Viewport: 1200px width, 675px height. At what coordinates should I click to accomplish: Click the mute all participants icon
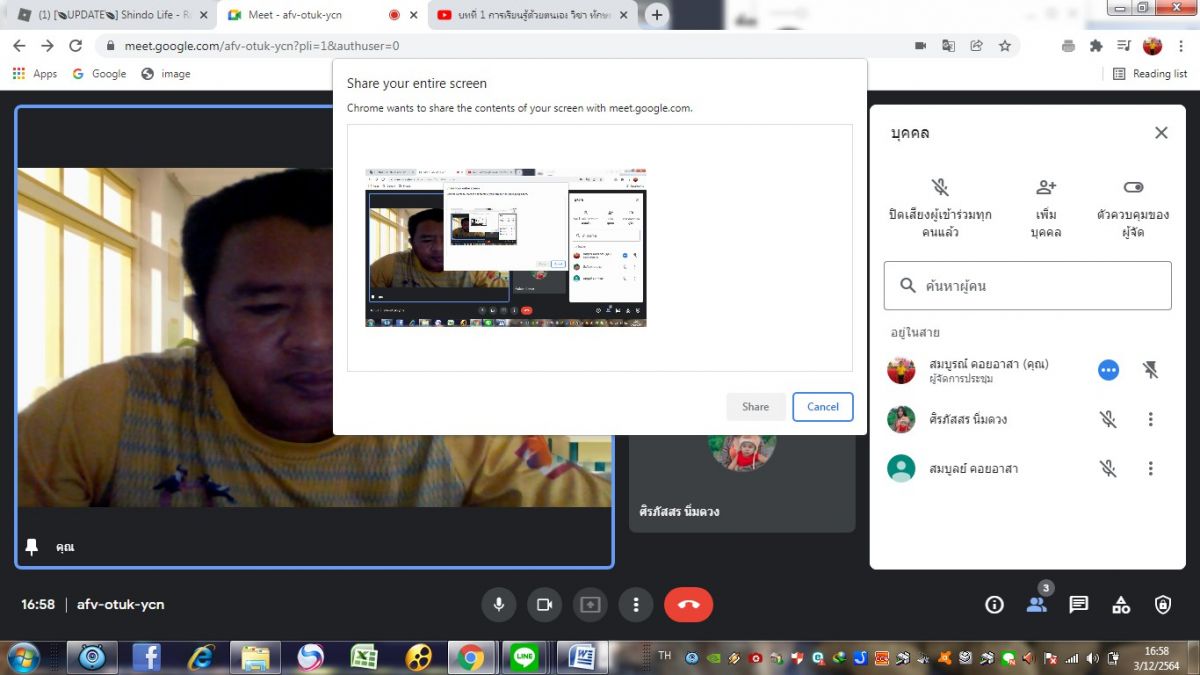click(x=939, y=188)
